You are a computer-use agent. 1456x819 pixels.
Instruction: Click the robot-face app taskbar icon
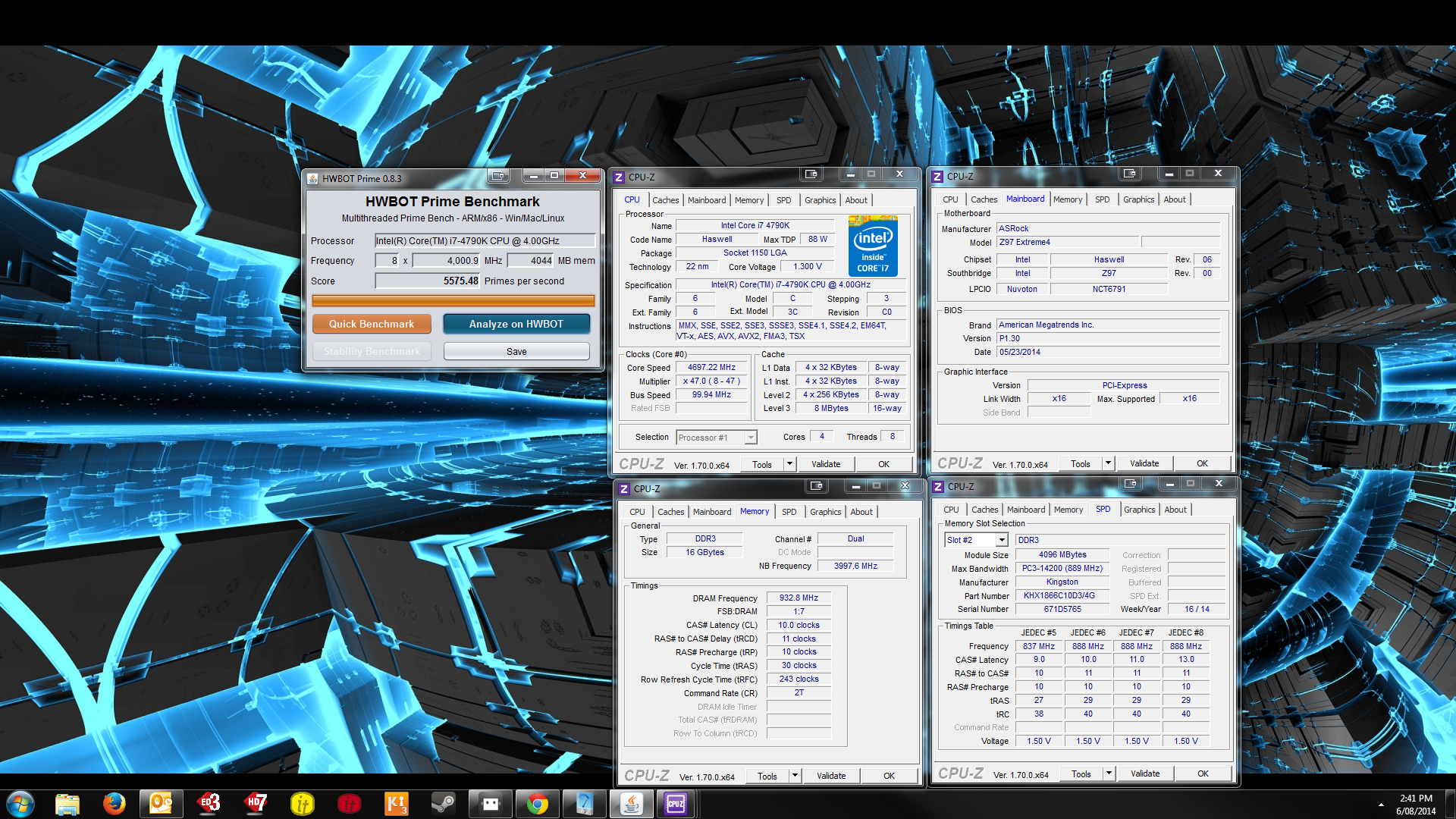point(491,803)
